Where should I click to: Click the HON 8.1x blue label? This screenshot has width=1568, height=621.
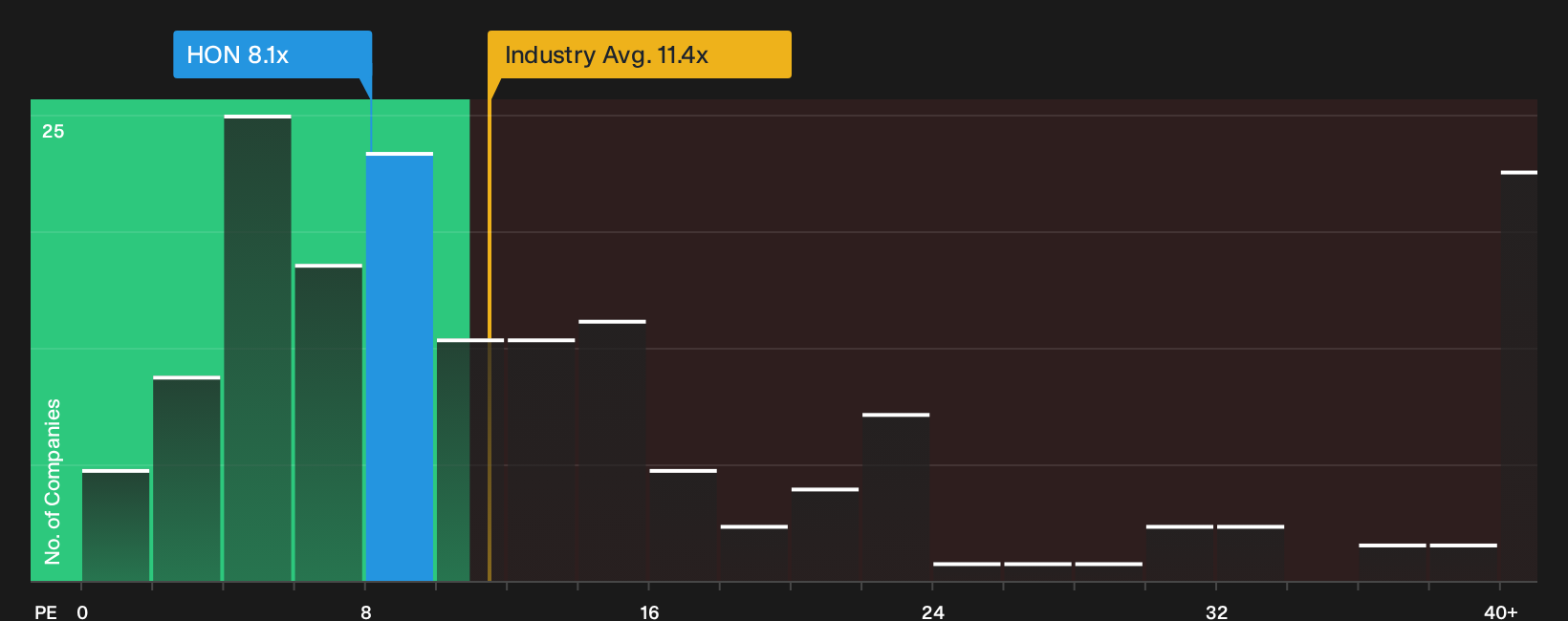tap(272, 54)
